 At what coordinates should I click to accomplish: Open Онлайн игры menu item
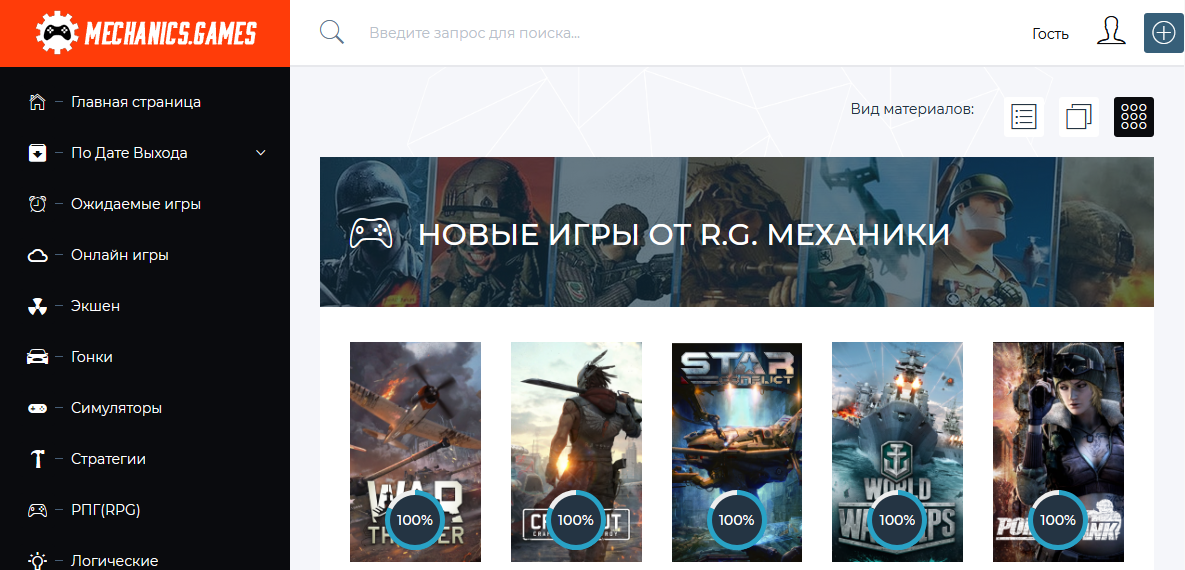(x=119, y=255)
